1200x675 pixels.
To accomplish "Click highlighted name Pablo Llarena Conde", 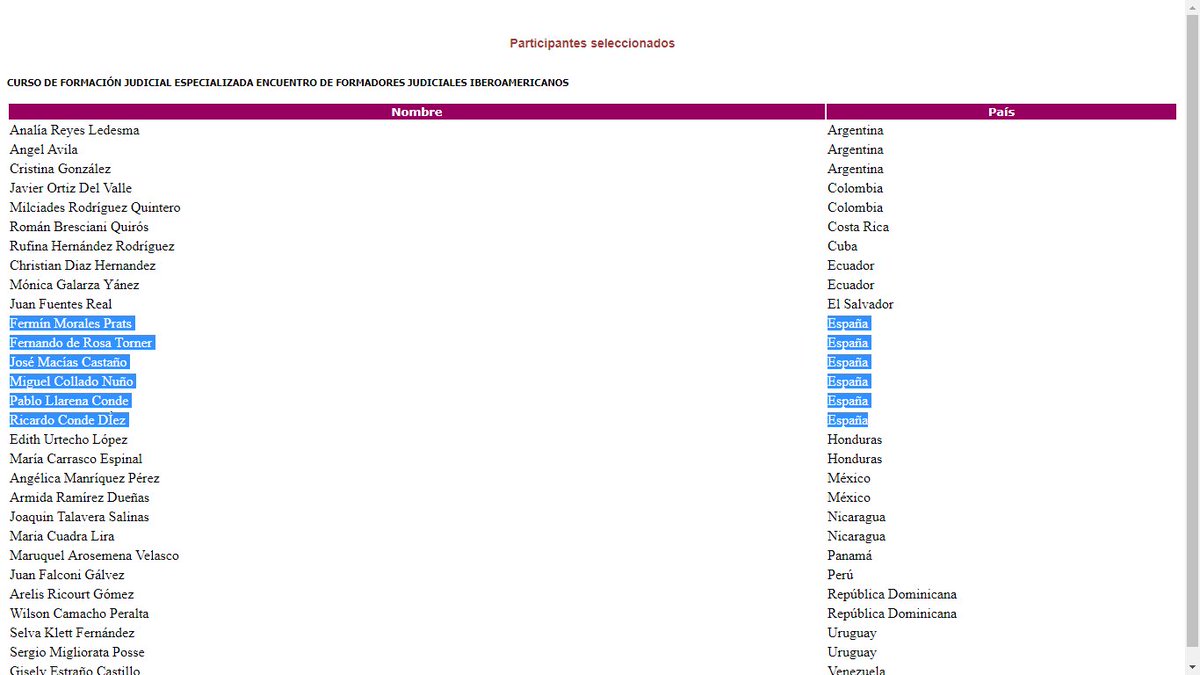I will pyautogui.click(x=70, y=401).
